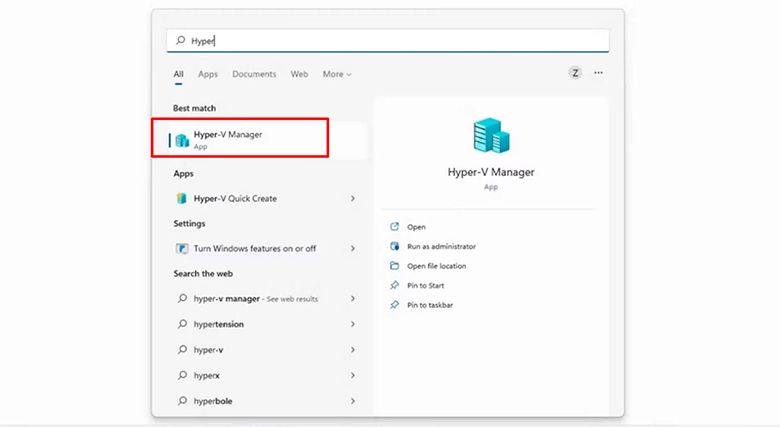This screenshot has height=427, width=780.
Task: Click the Run as administrator shield icon
Action: [x=394, y=246]
